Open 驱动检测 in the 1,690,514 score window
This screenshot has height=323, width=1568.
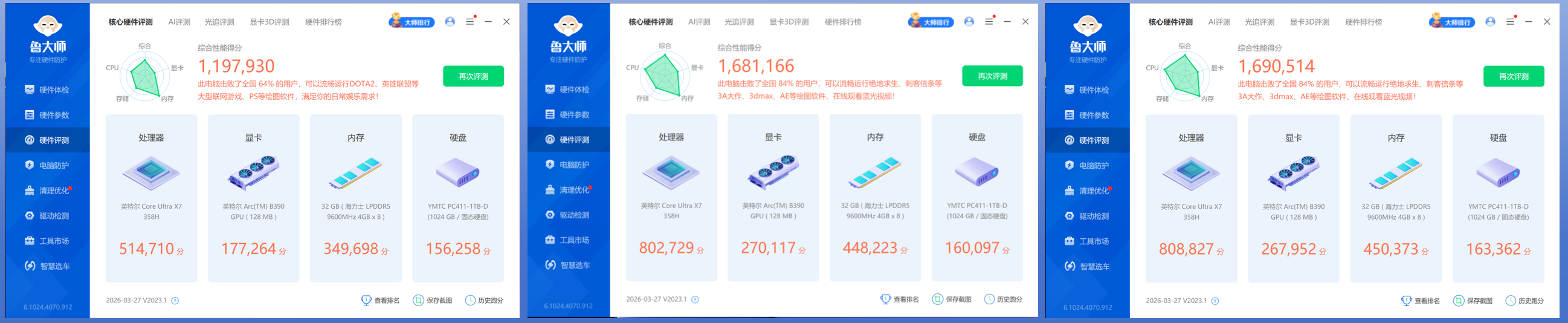1088,216
